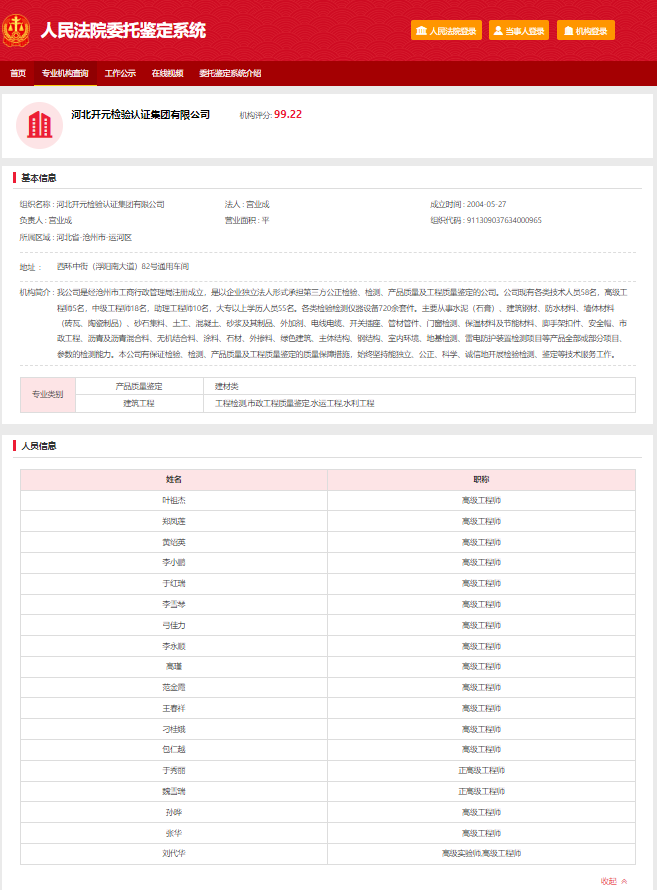Click the address ending 82号通用车间

[123, 266]
